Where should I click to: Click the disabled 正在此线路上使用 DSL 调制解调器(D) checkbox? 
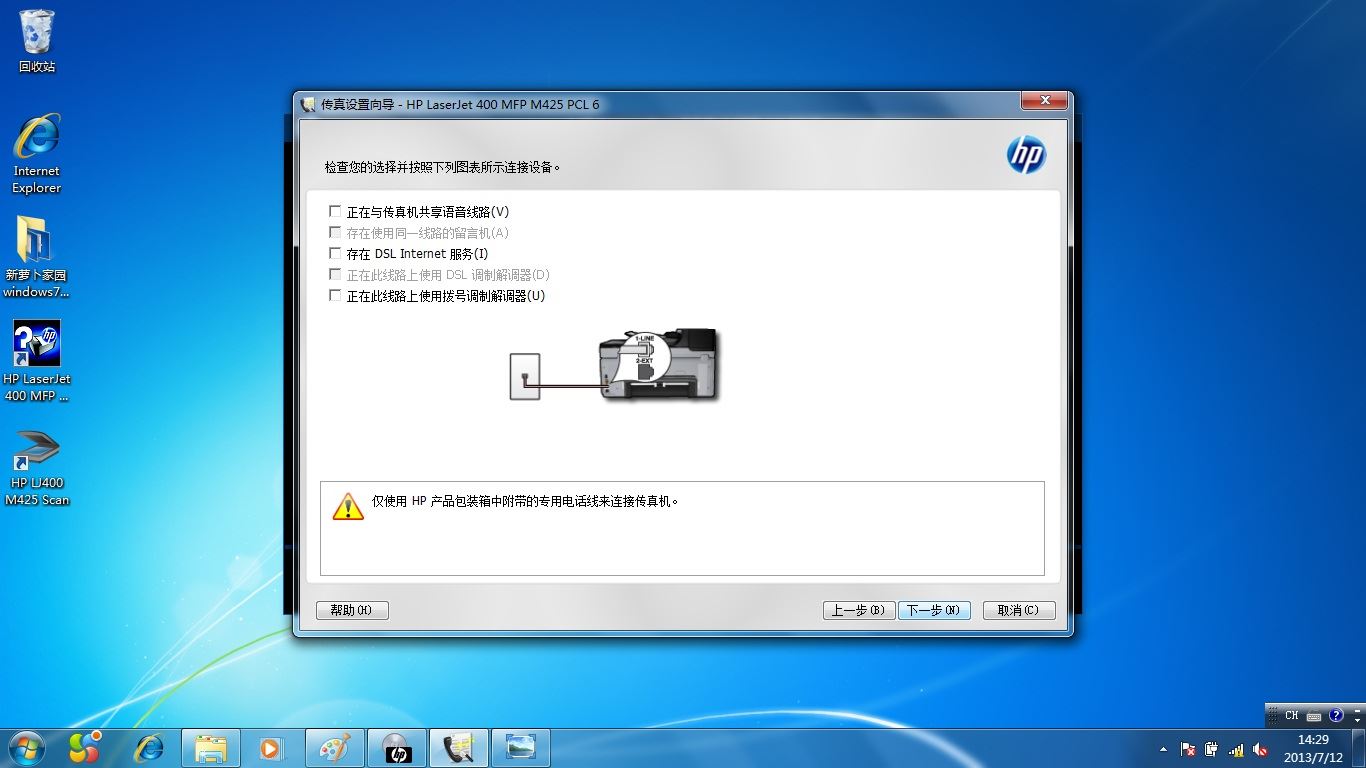[335, 275]
